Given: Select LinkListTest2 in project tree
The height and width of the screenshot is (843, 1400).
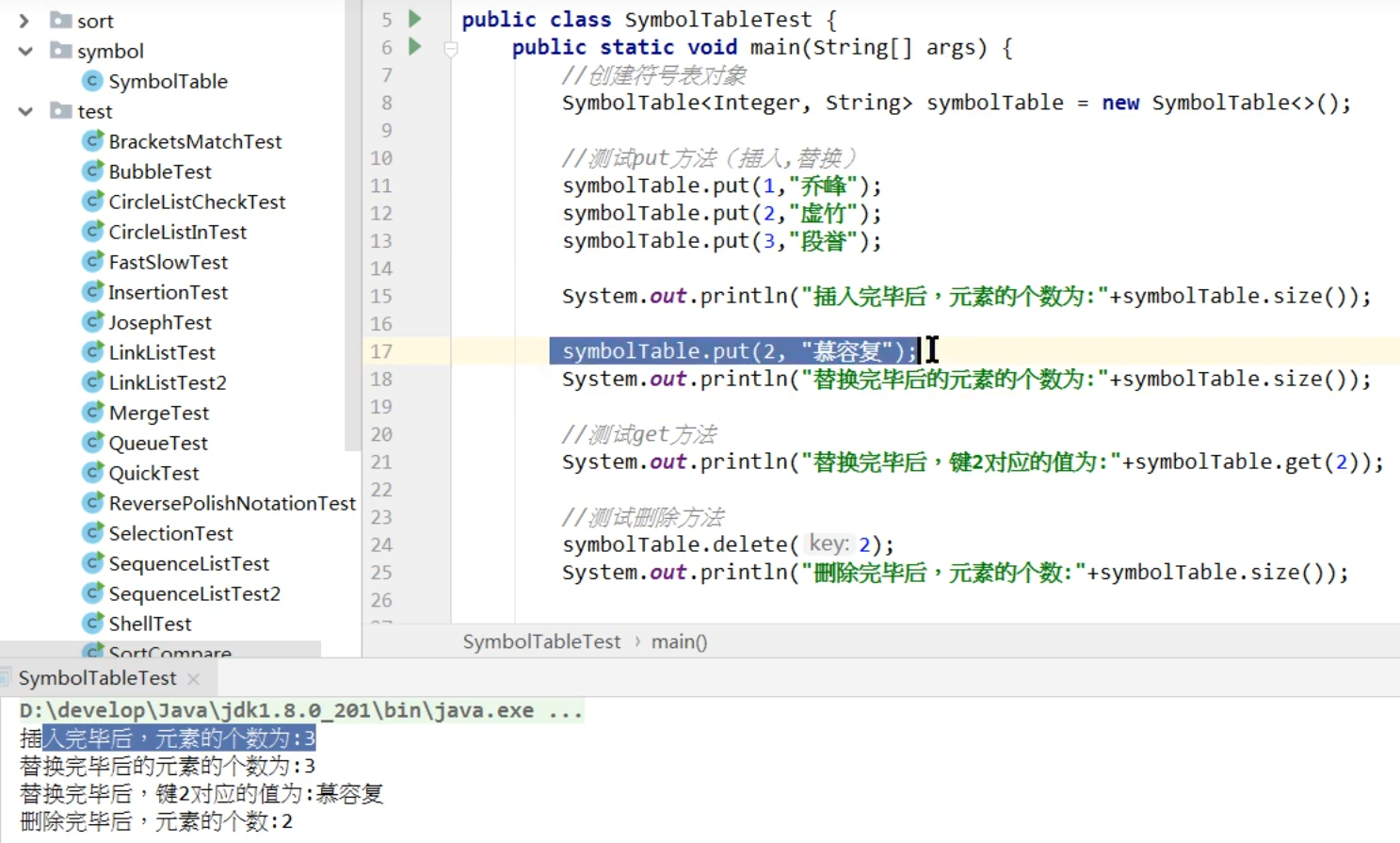Looking at the screenshot, I should [x=168, y=382].
